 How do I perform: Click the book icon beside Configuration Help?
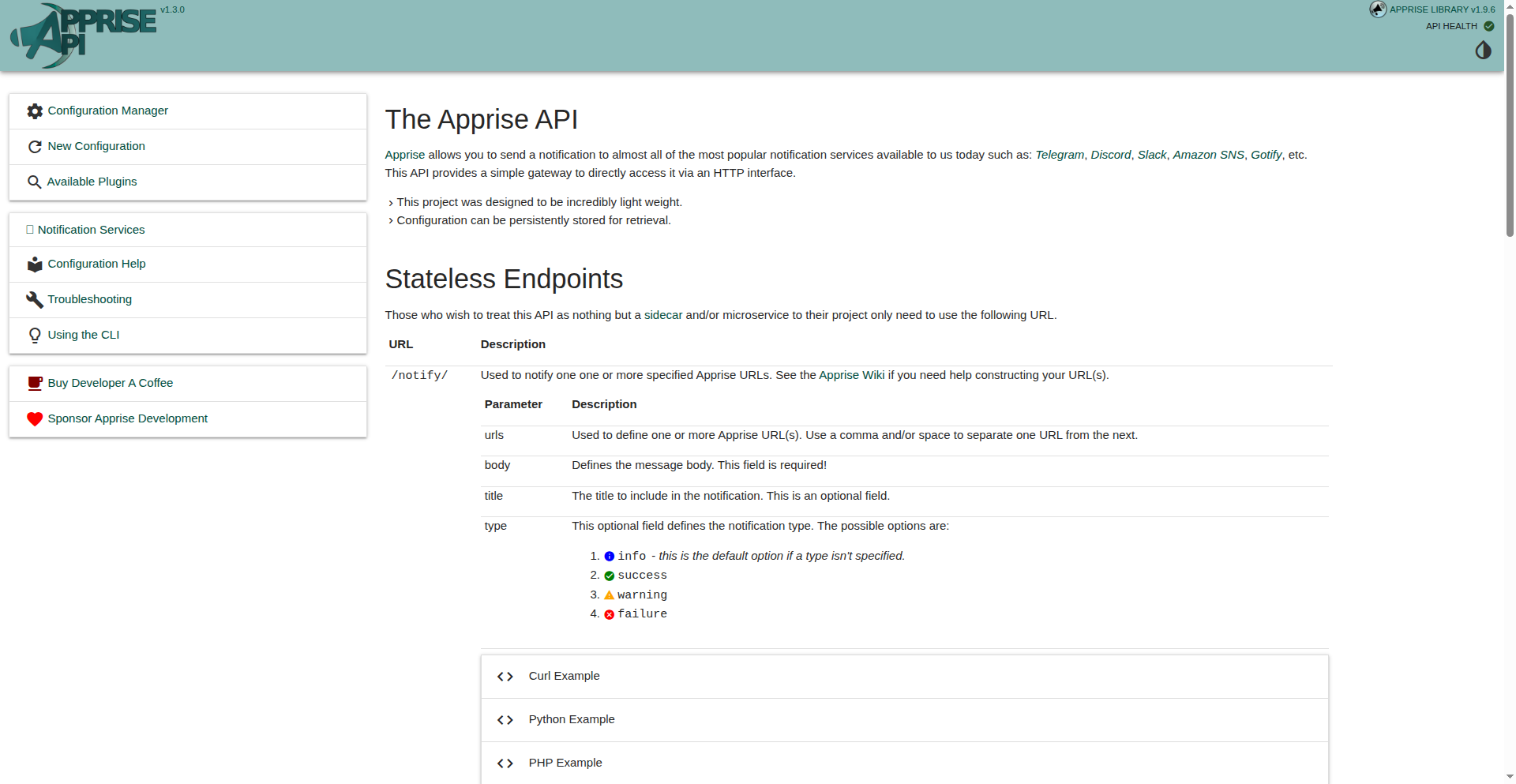pos(35,264)
